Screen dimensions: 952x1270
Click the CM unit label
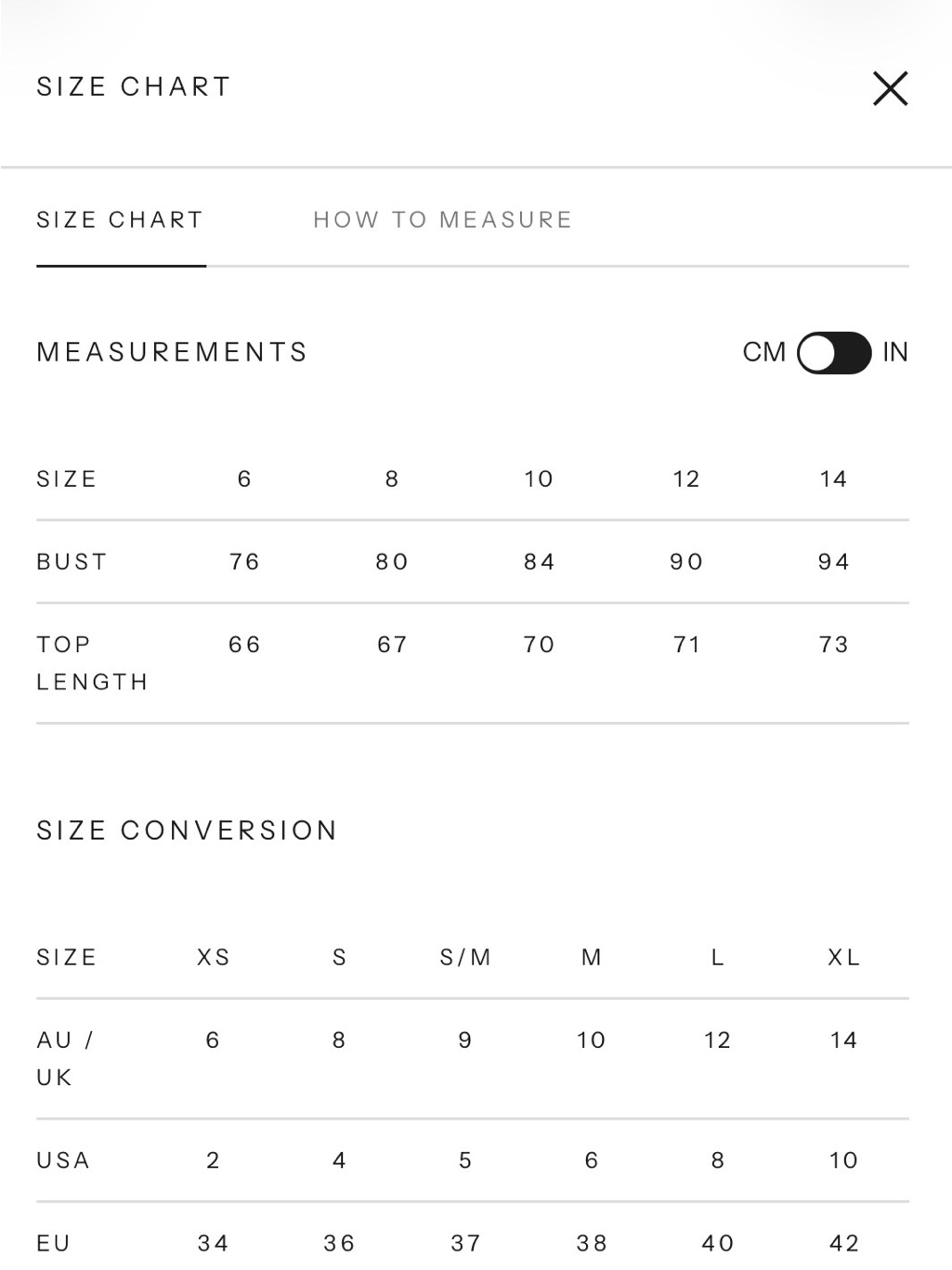[x=764, y=352]
